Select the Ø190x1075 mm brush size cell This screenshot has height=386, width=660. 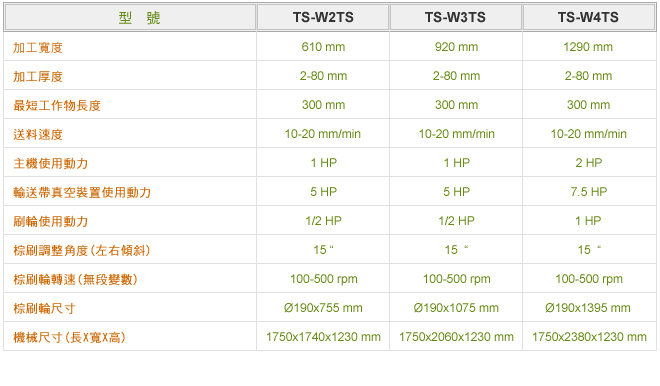(456, 308)
